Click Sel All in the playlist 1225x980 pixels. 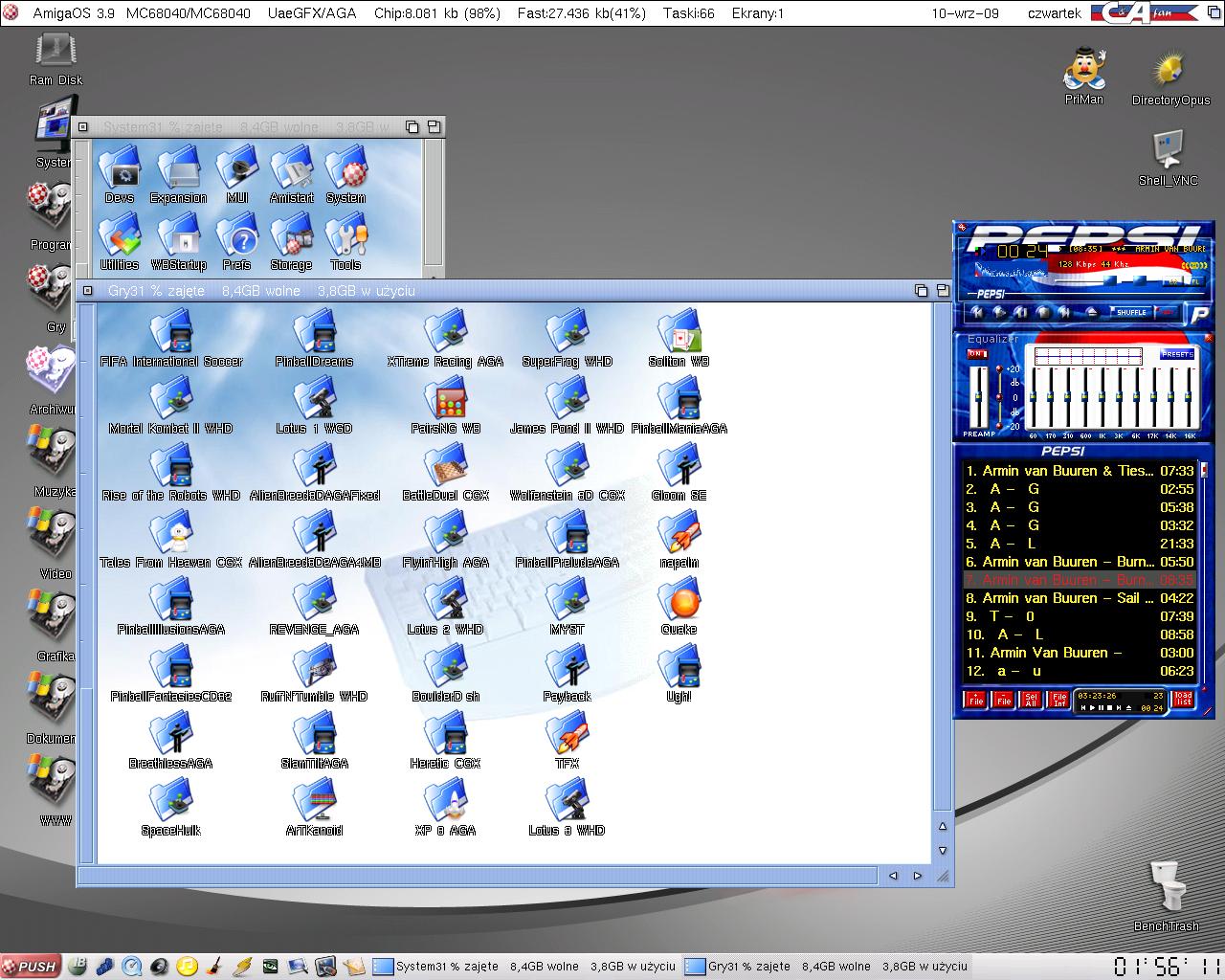(x=1030, y=700)
